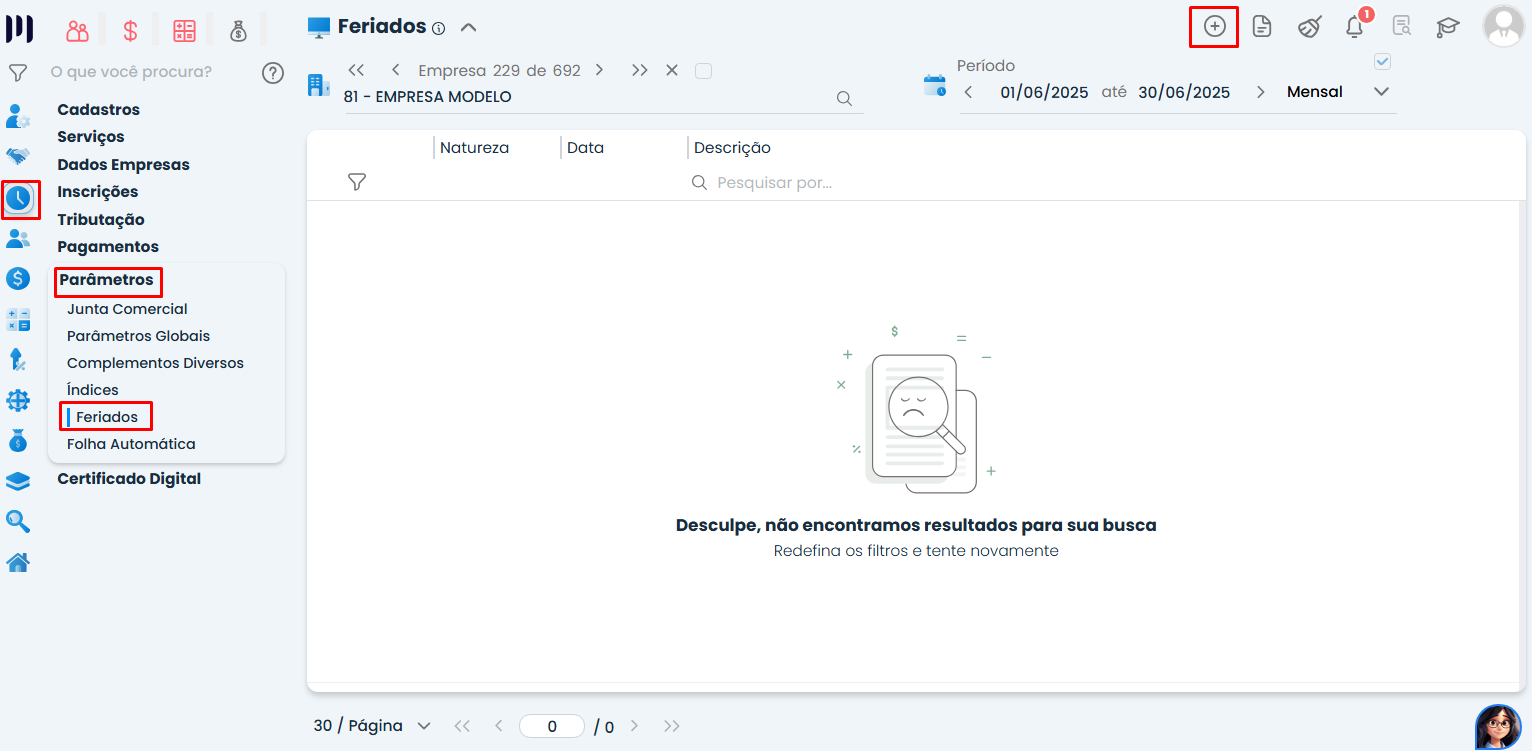Image resolution: width=1532 pixels, height=751 pixels.
Task: Select Folha Automática in the menu
Action: 131,444
